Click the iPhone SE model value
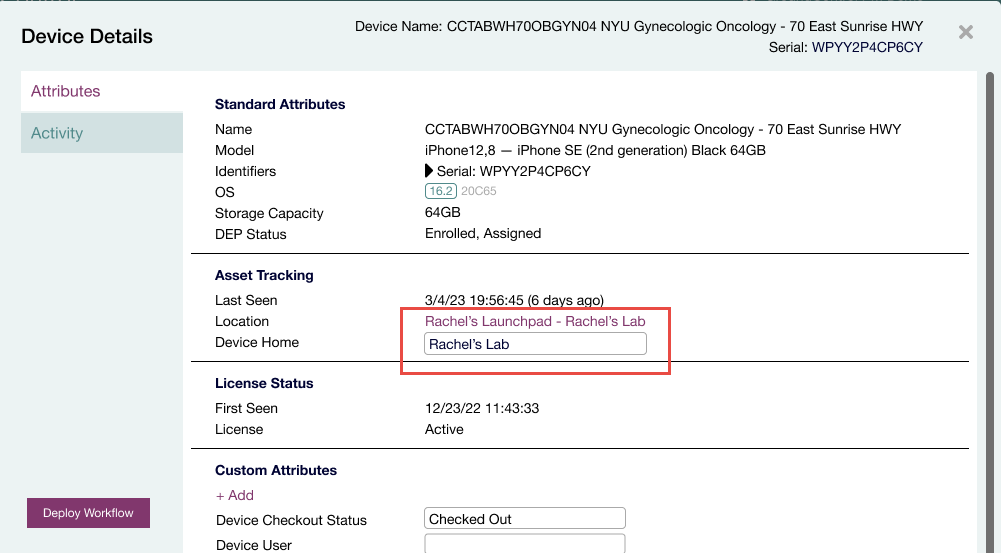 595,150
